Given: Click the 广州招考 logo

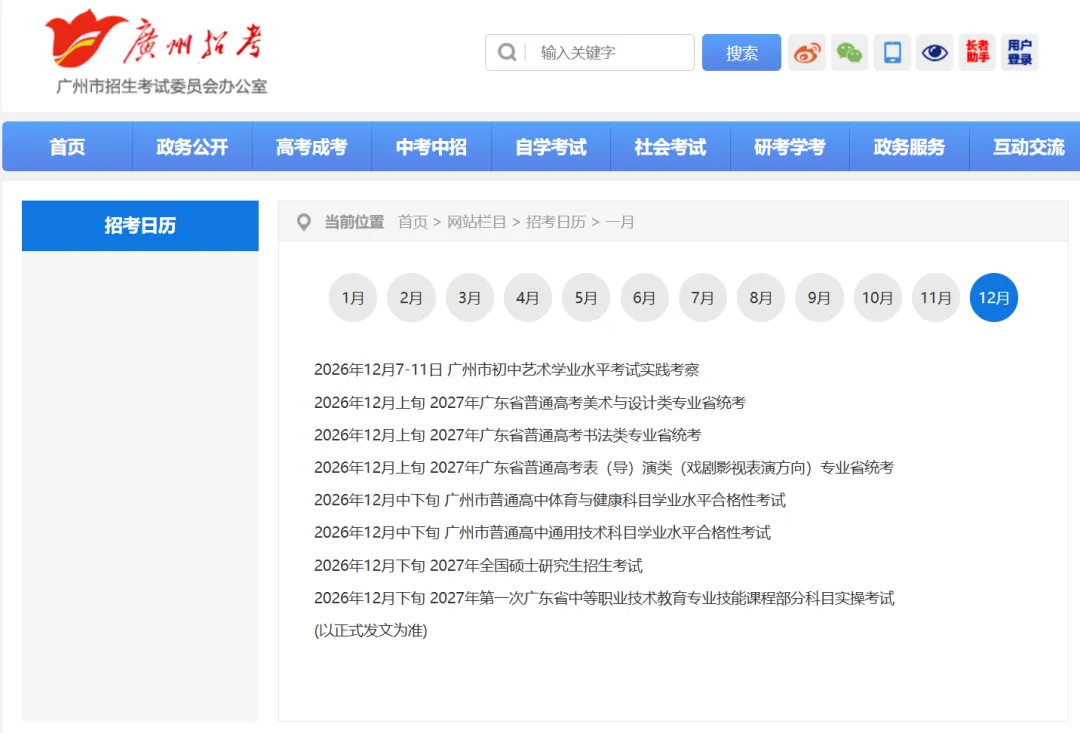Looking at the screenshot, I should coord(154,38).
